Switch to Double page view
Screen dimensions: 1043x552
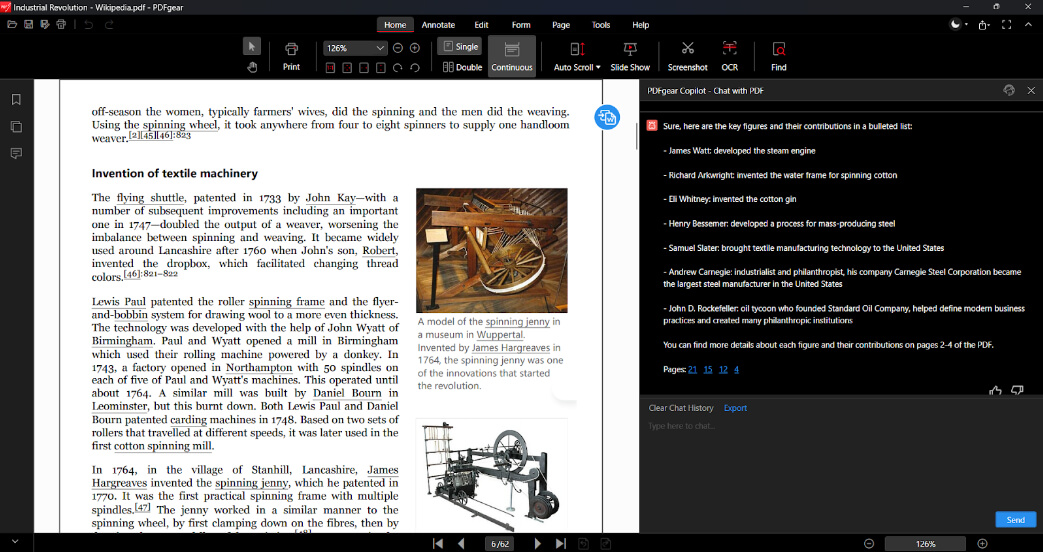tap(462, 67)
